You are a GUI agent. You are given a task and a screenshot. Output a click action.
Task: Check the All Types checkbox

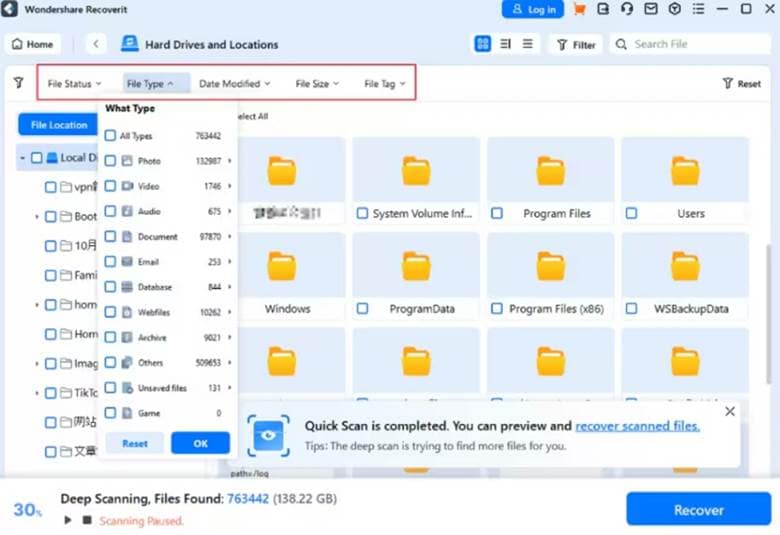coord(110,135)
